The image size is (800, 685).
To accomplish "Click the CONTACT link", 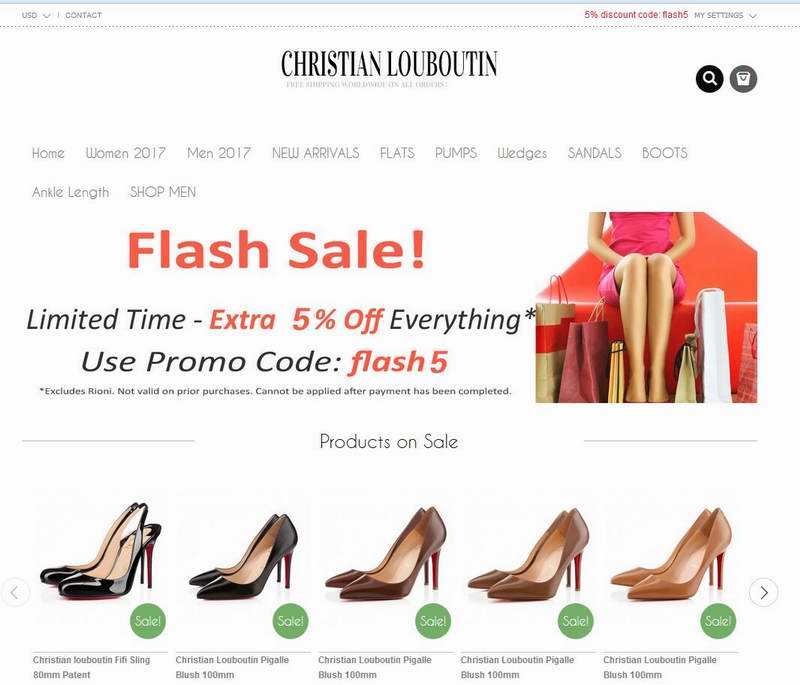I will point(83,15).
